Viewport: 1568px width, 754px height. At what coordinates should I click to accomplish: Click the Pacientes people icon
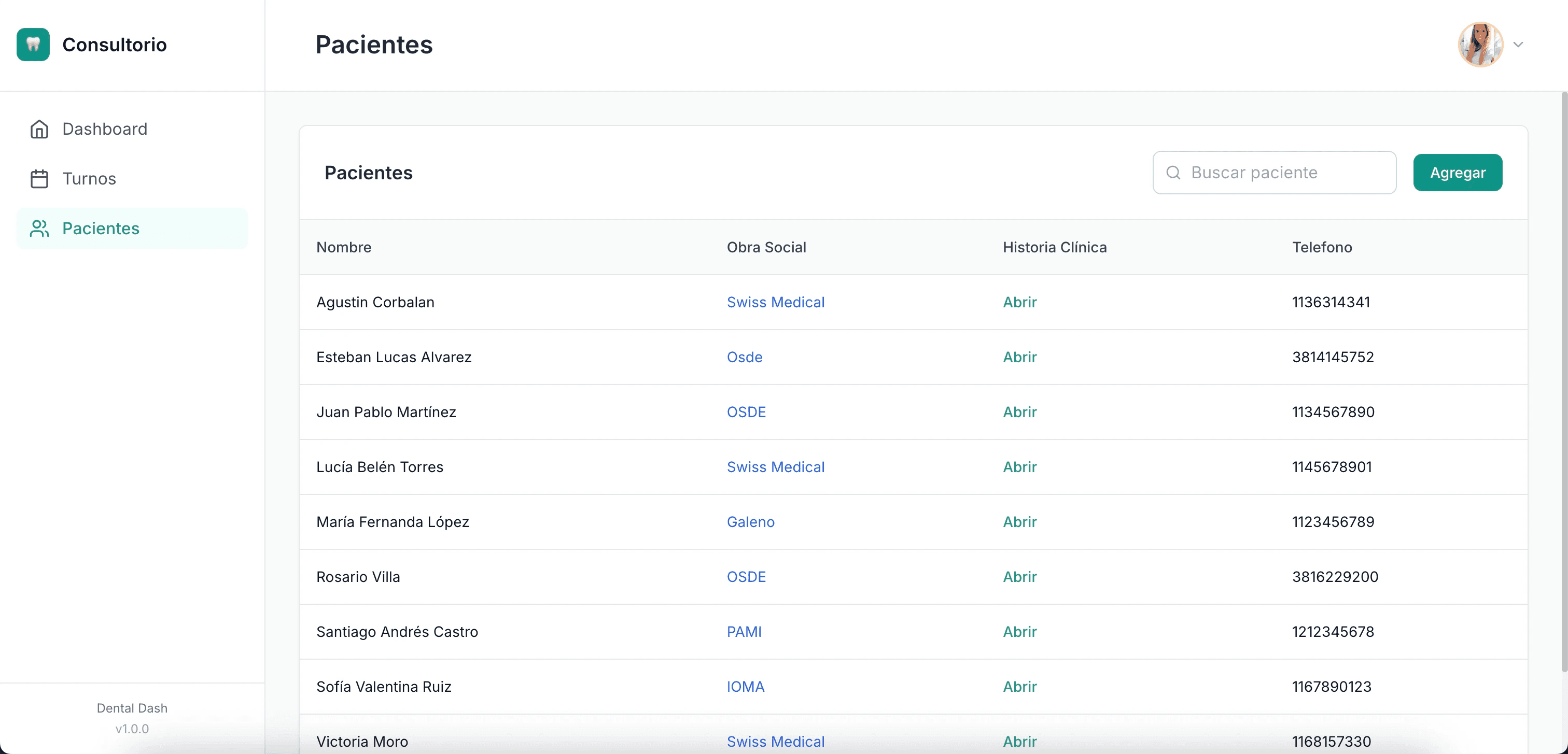point(39,228)
